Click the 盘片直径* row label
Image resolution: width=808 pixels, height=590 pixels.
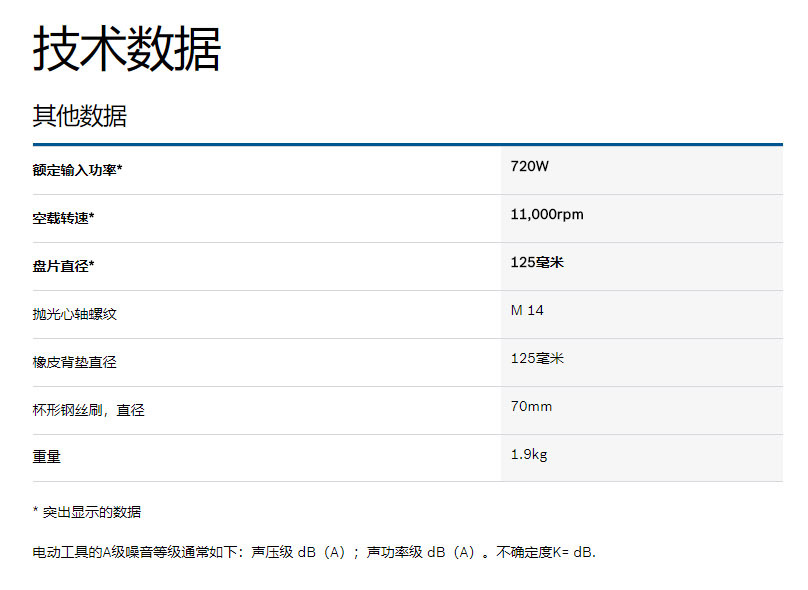point(63,266)
